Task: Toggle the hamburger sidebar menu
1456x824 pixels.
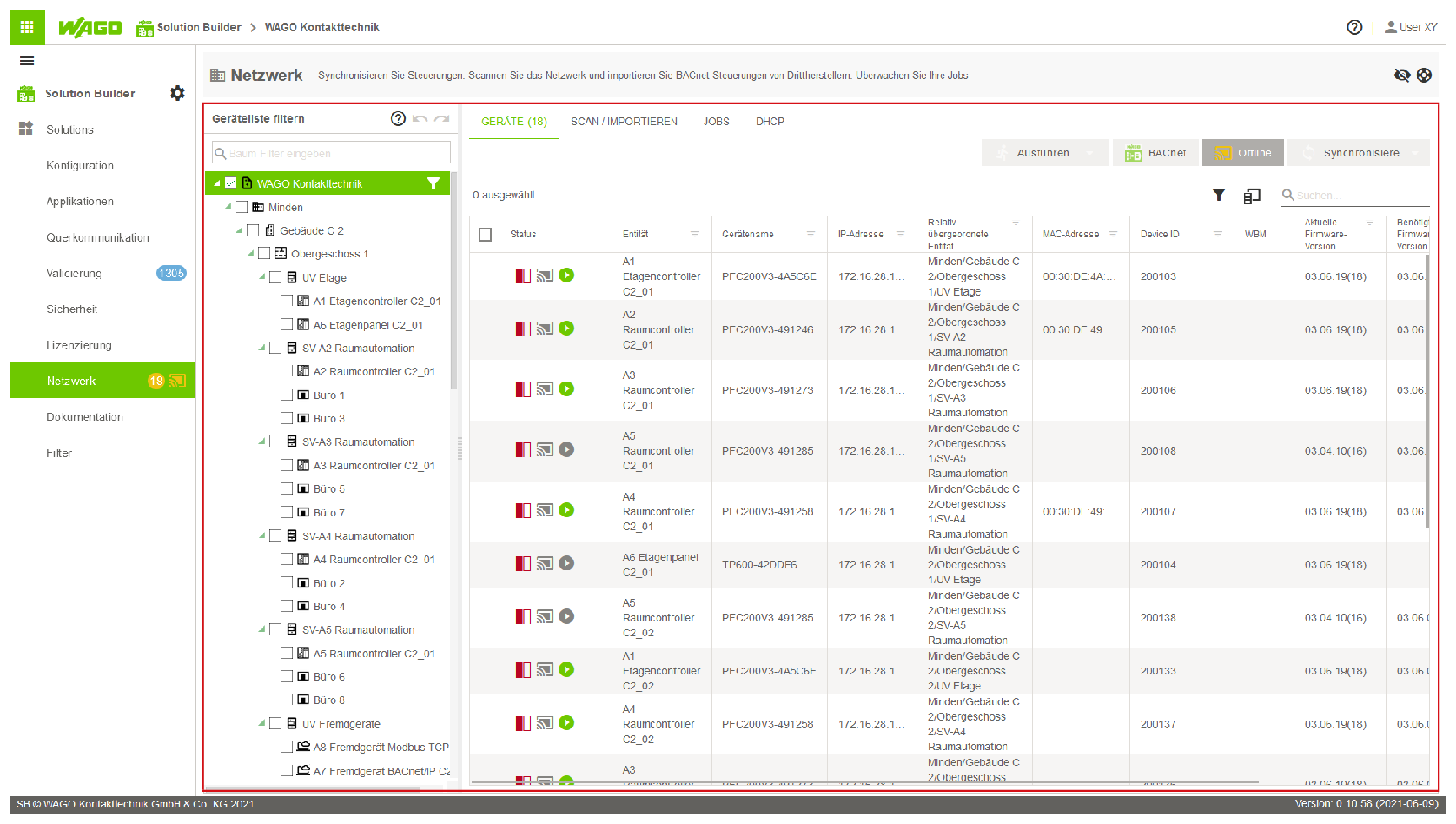Action: pos(27,61)
